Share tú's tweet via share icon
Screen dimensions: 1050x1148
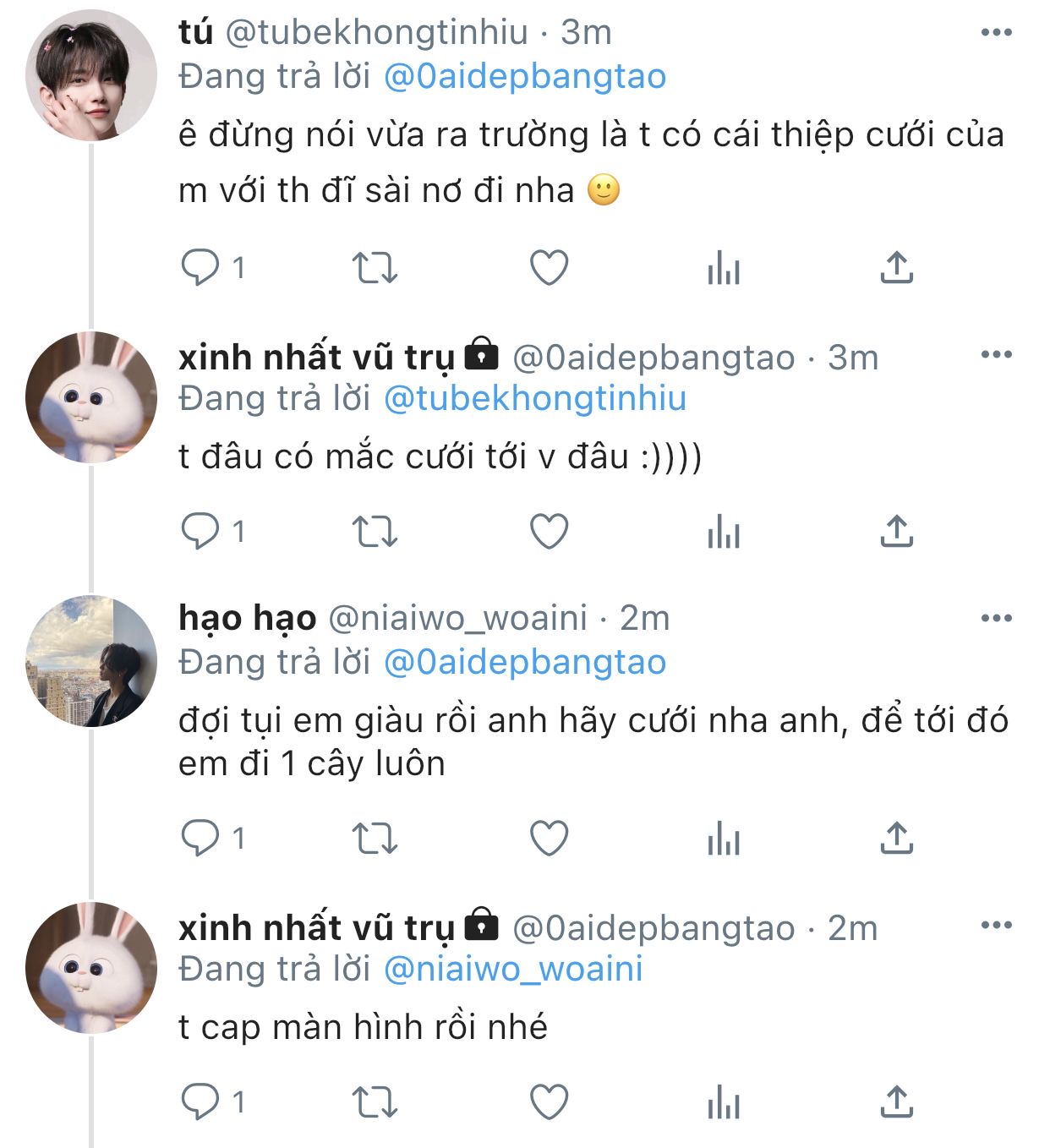[896, 268]
